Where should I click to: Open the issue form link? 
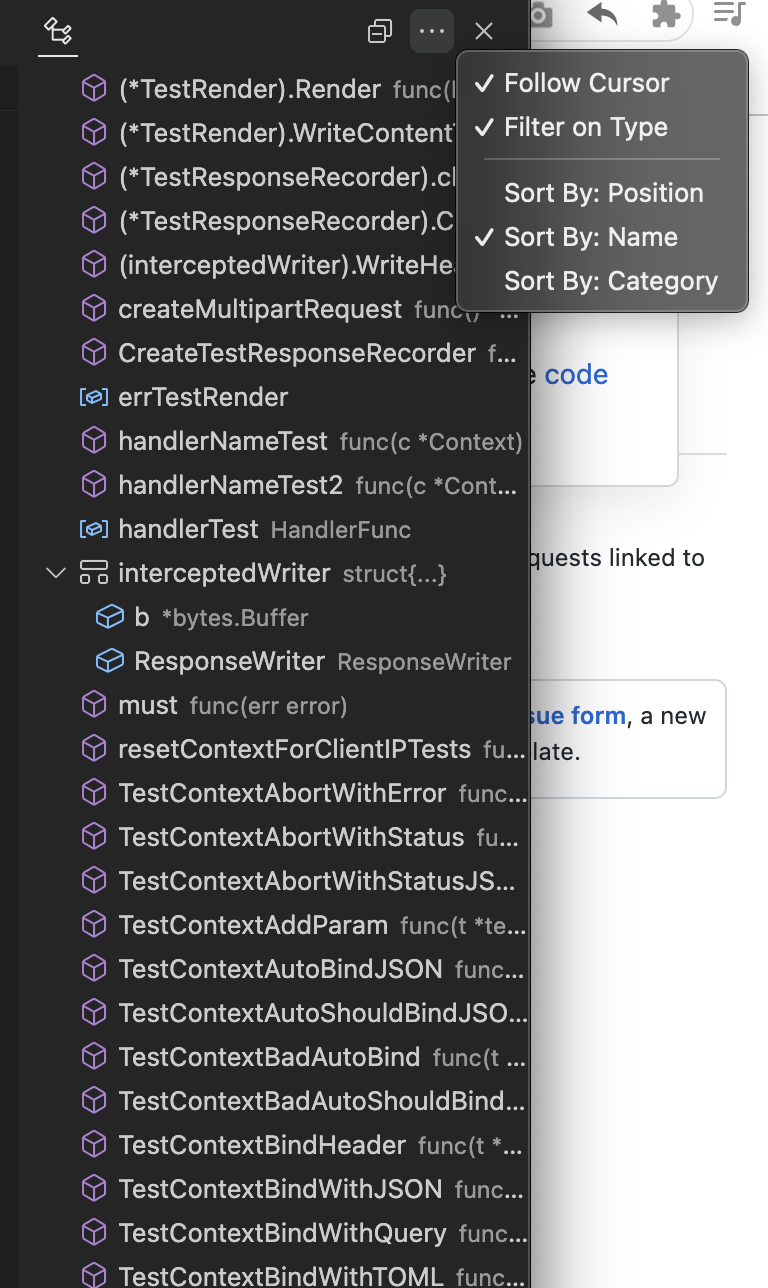(579, 715)
